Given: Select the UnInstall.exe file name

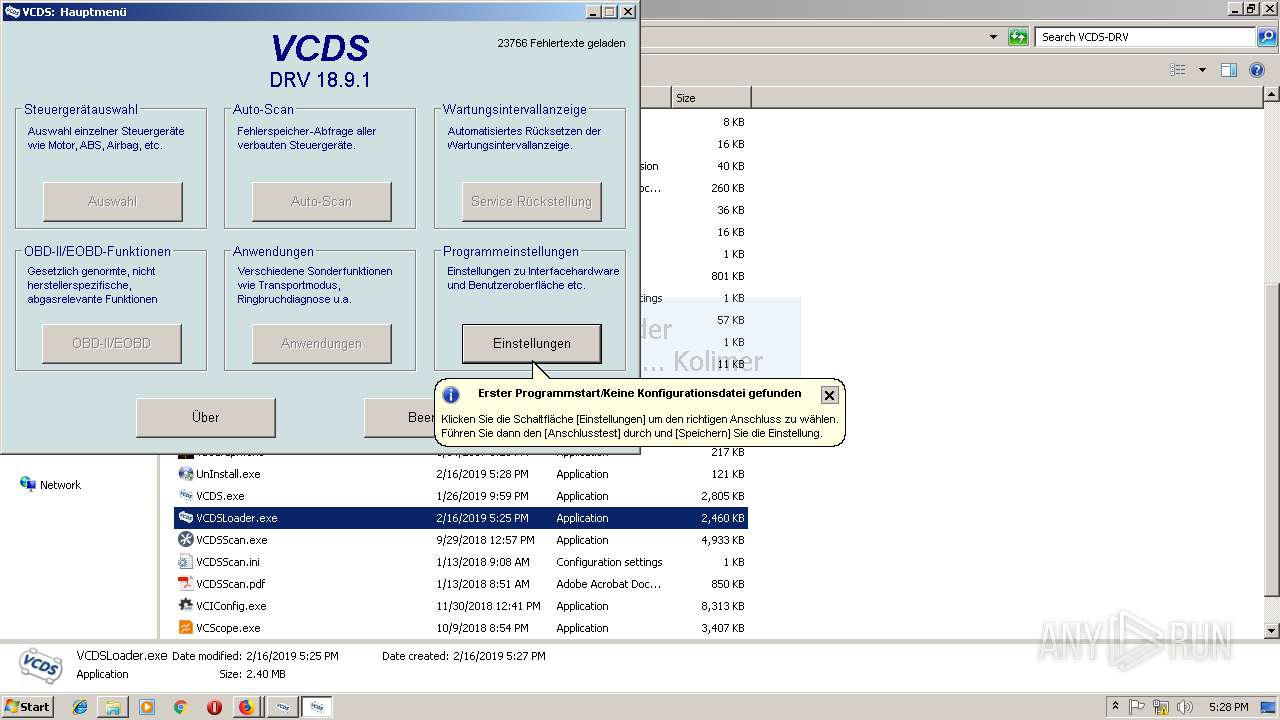Looking at the screenshot, I should pos(228,474).
